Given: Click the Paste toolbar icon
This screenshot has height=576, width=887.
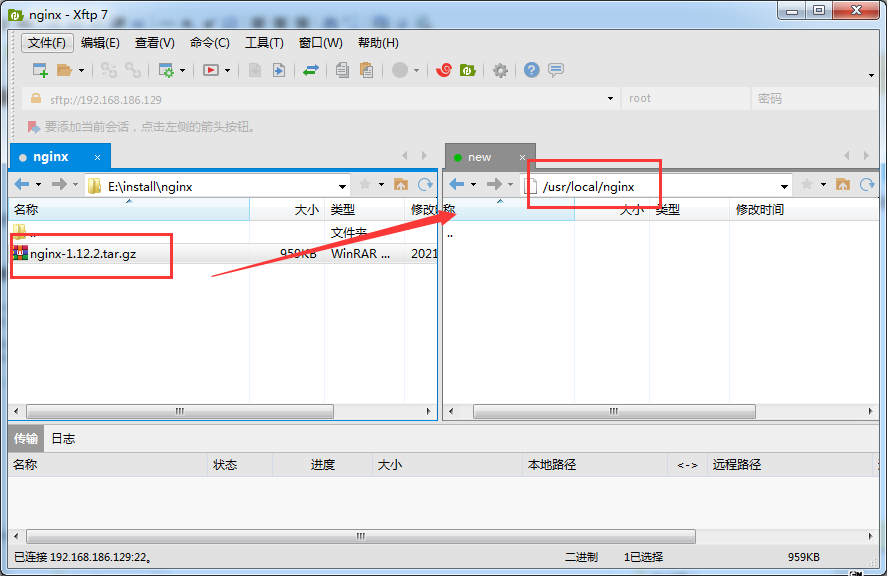Looking at the screenshot, I should click(367, 70).
